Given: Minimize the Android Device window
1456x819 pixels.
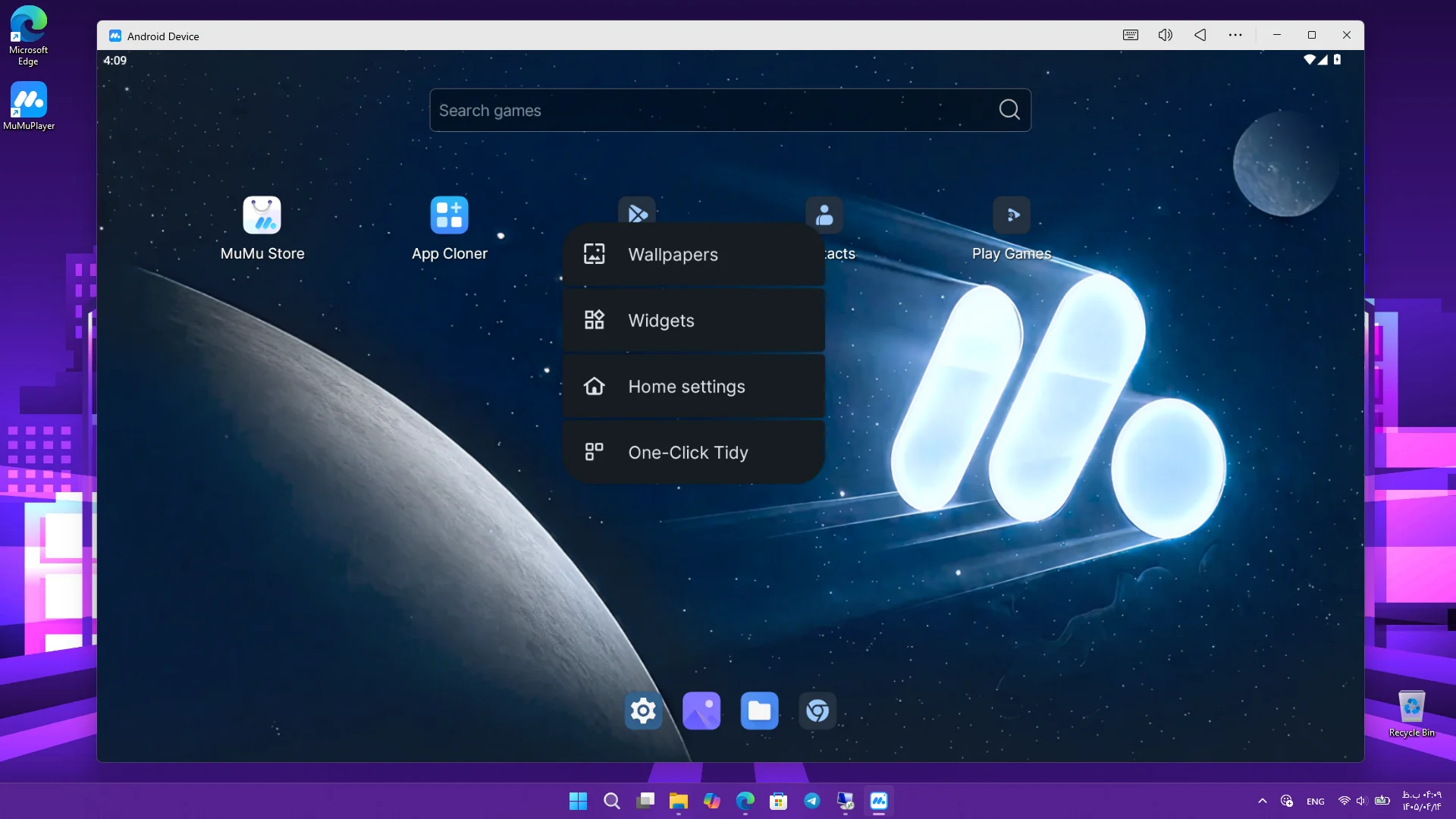Looking at the screenshot, I should [1277, 35].
